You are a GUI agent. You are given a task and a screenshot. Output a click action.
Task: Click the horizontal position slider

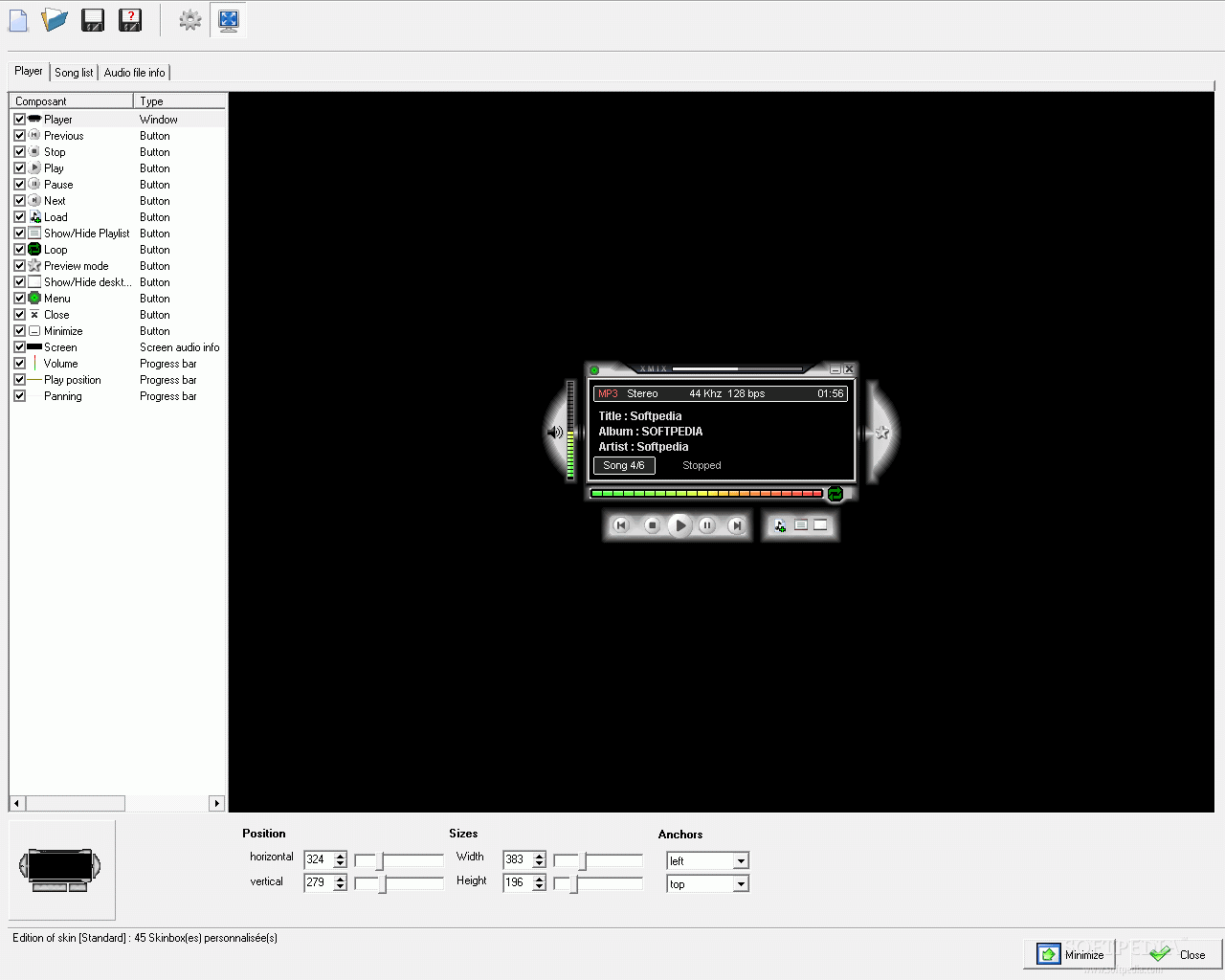399,860
